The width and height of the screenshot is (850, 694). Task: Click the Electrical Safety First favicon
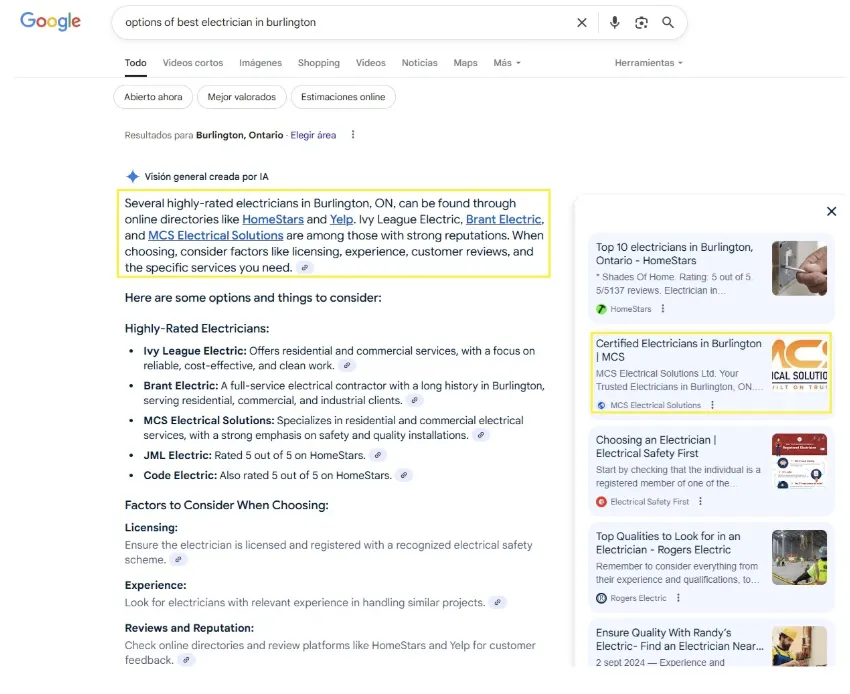[x=601, y=502]
